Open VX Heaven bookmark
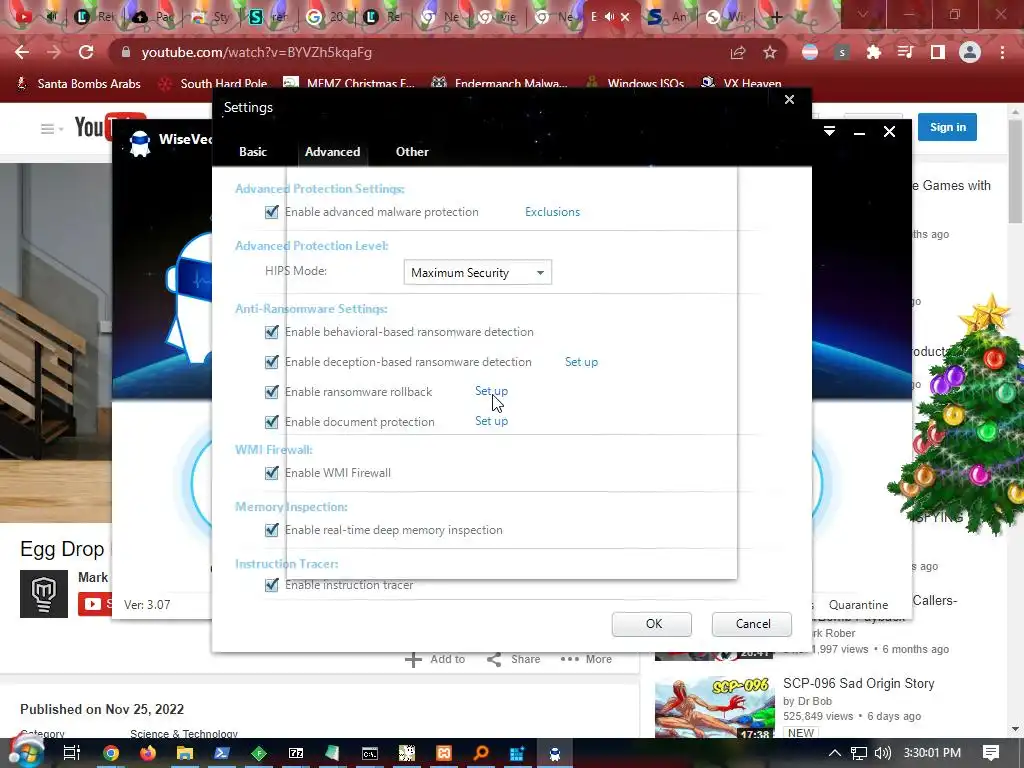Image resolution: width=1024 pixels, height=768 pixels. tap(741, 84)
